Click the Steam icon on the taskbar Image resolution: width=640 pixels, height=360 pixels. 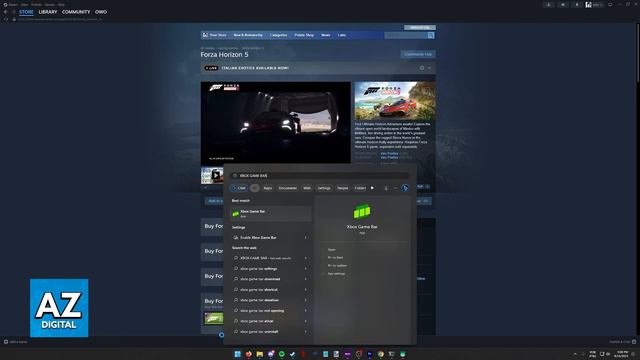point(293,354)
